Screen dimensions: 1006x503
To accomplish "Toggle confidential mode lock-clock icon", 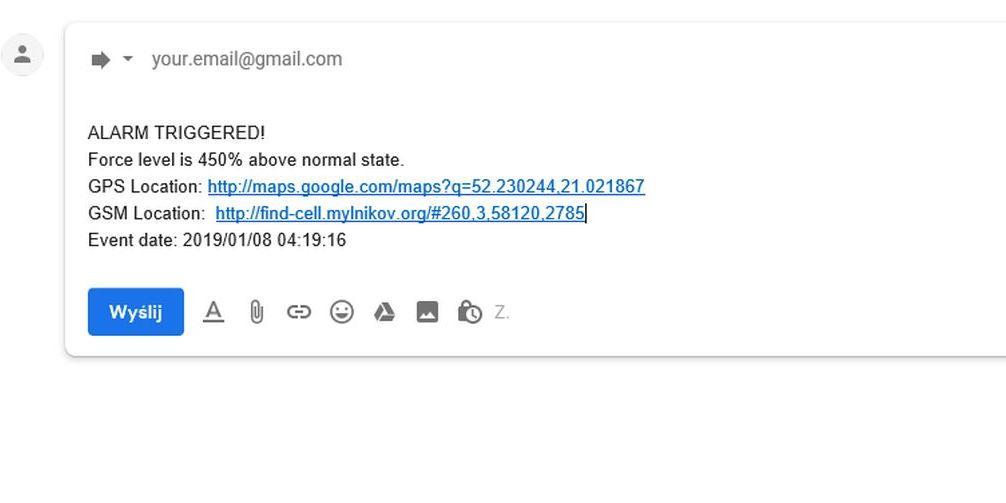I will click(x=470, y=312).
